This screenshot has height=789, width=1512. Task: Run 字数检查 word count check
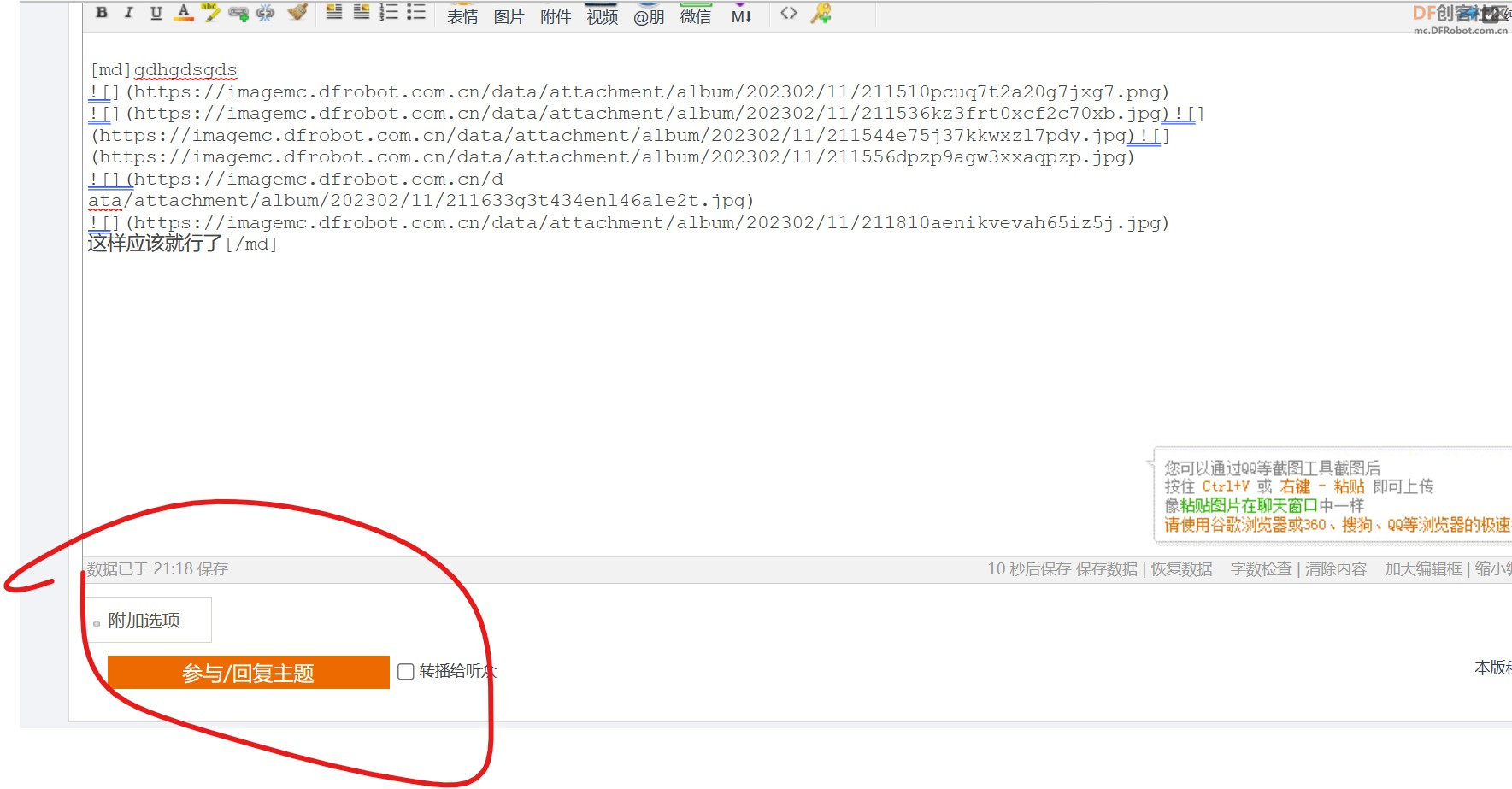1262,569
